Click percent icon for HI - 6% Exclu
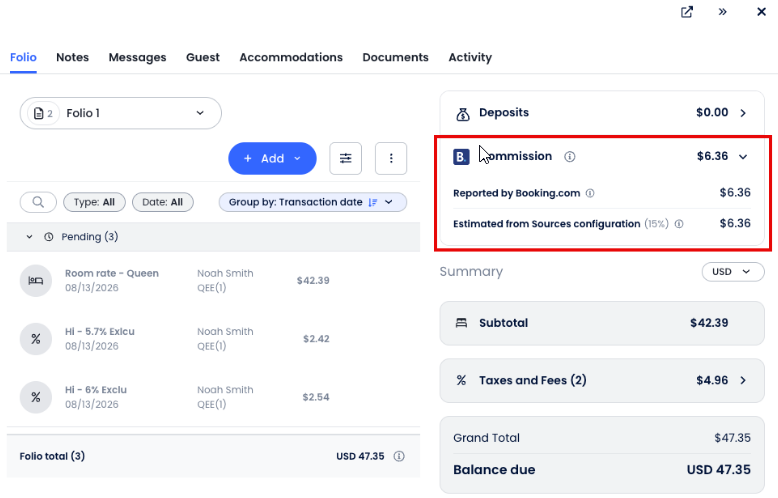 click(x=36, y=397)
